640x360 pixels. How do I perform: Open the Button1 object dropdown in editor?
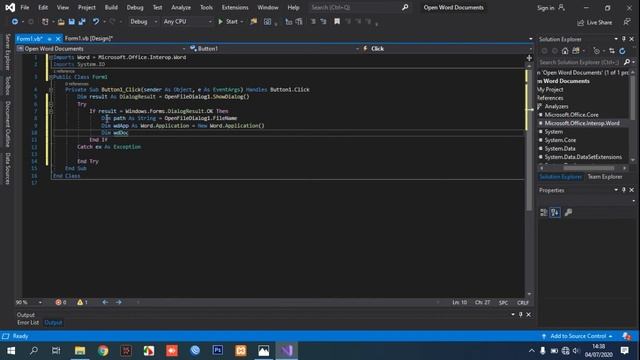pos(274,49)
